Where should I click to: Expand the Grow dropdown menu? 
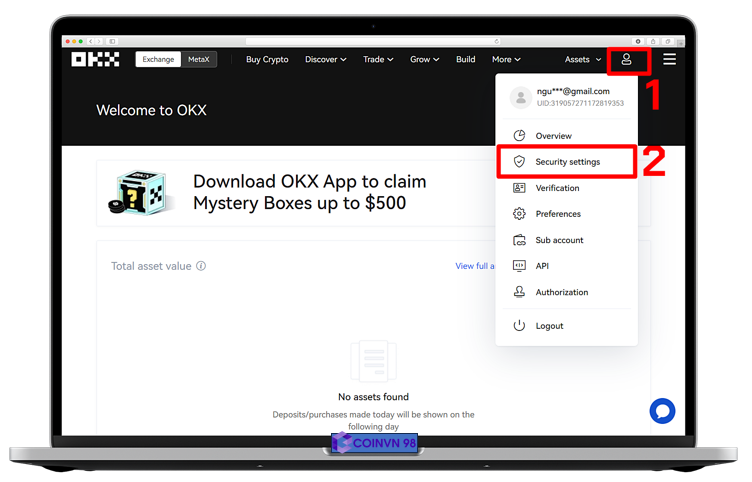click(424, 60)
